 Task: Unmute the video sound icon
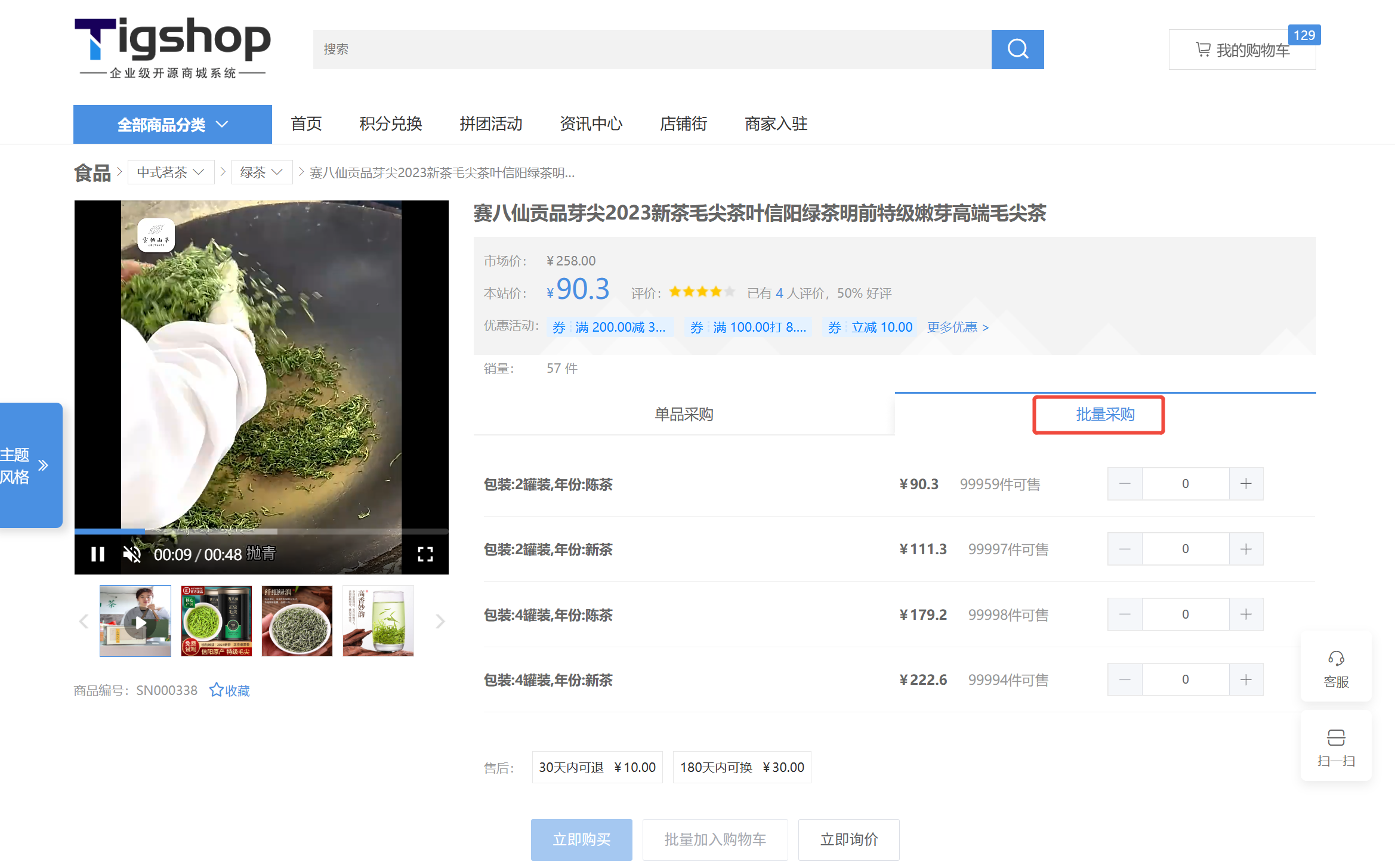coord(132,554)
